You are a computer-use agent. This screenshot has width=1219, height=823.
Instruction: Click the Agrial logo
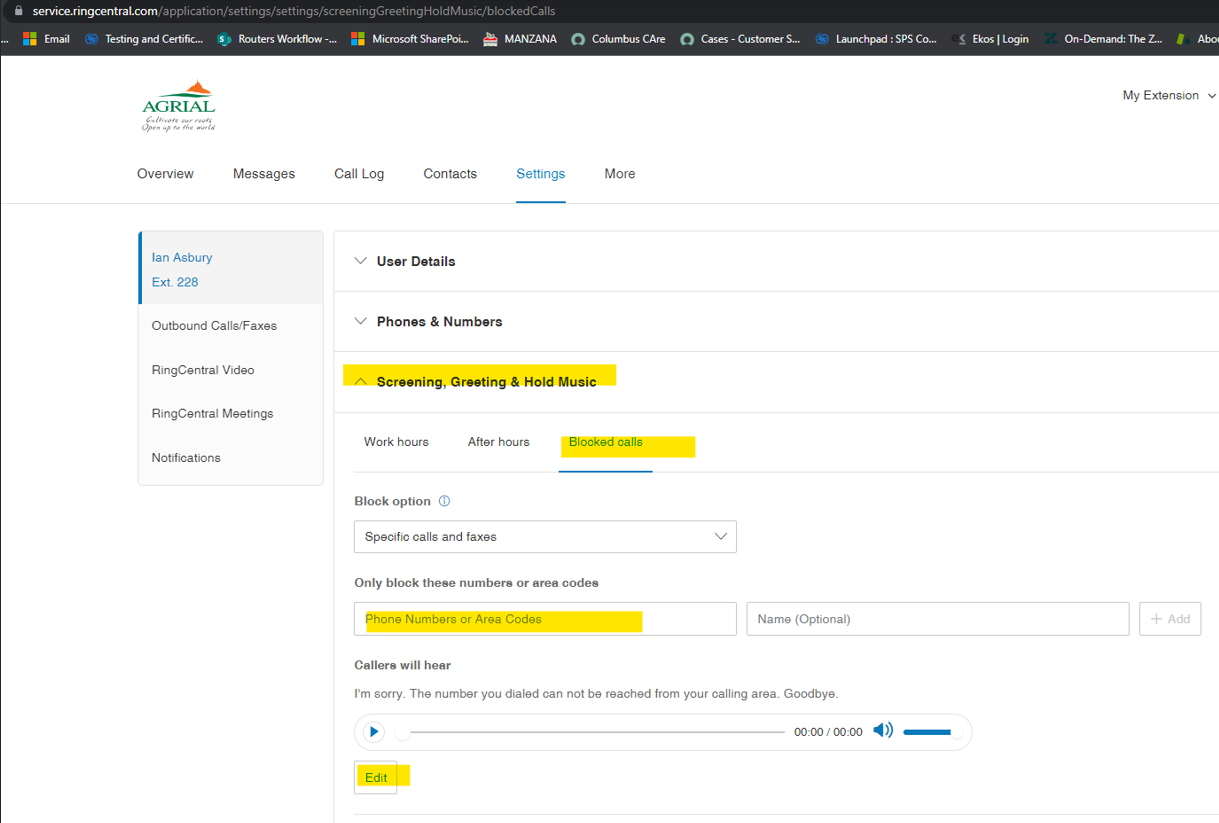click(179, 106)
